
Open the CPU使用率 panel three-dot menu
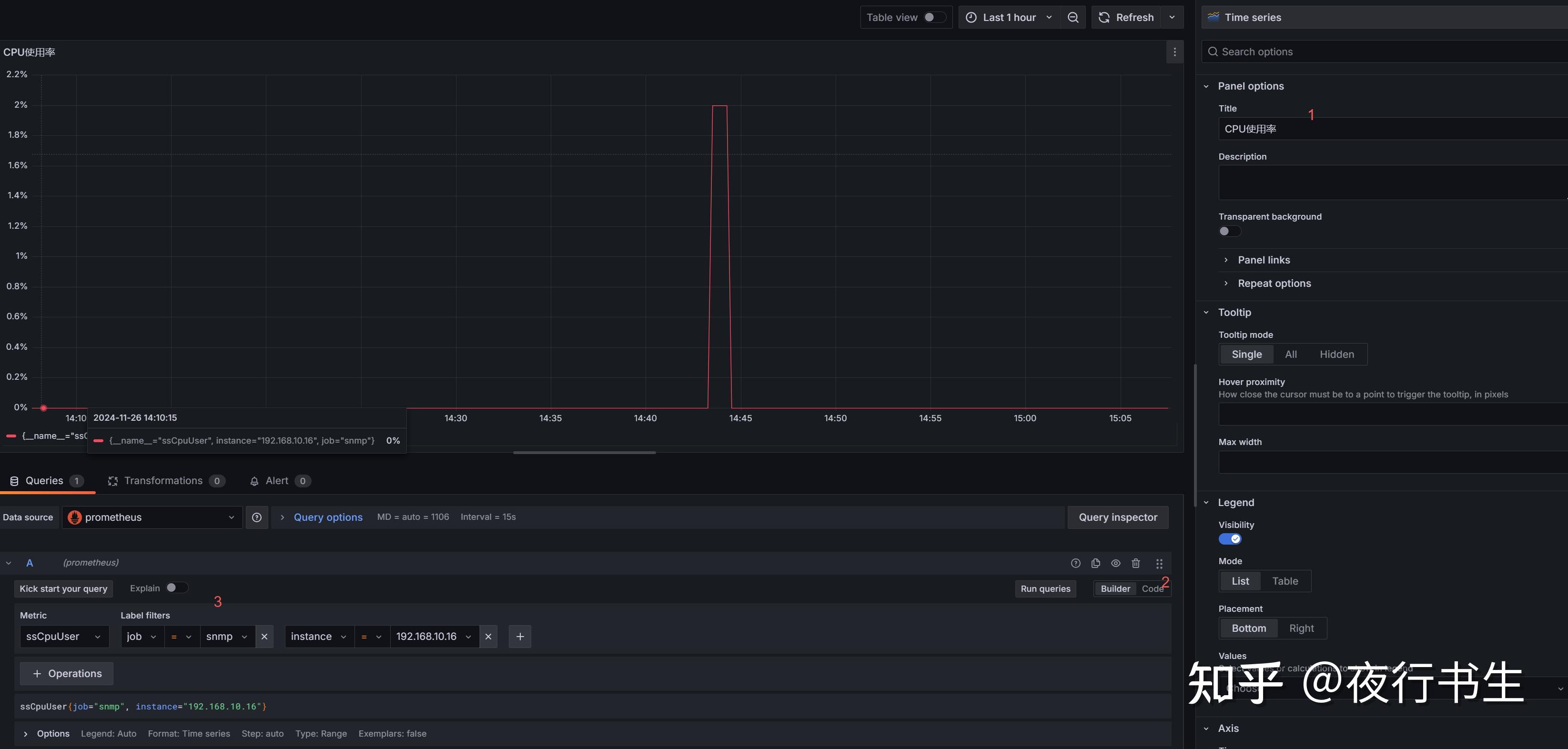point(1175,52)
